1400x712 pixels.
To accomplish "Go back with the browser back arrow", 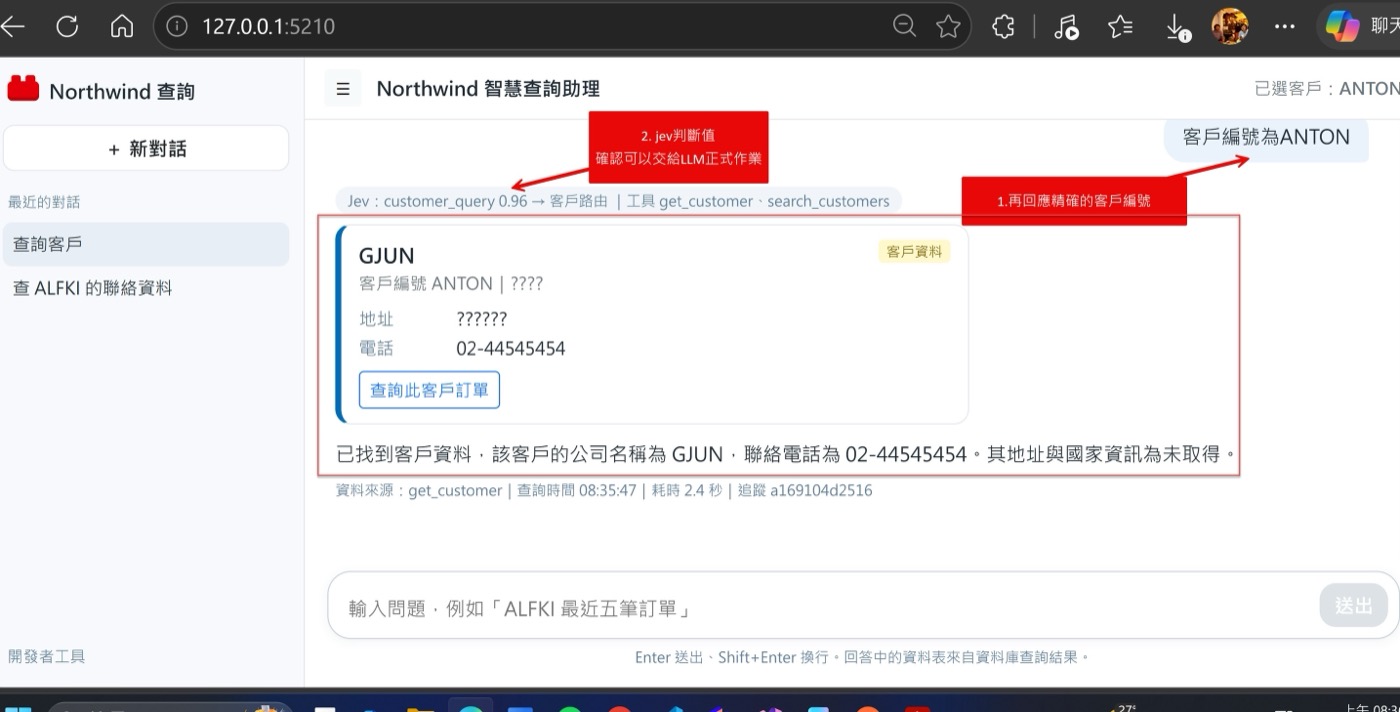I will (12, 27).
